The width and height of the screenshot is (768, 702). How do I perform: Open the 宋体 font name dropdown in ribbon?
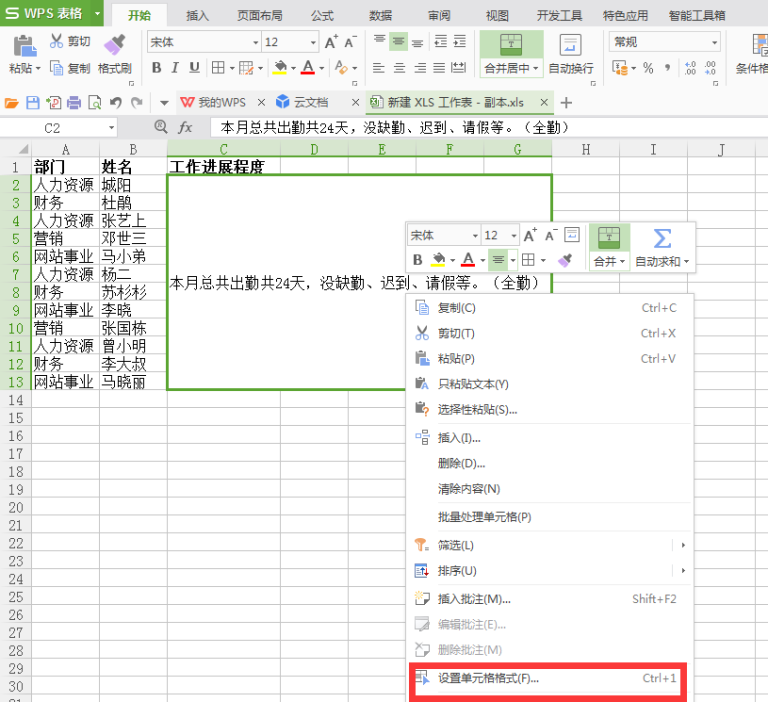click(x=255, y=43)
